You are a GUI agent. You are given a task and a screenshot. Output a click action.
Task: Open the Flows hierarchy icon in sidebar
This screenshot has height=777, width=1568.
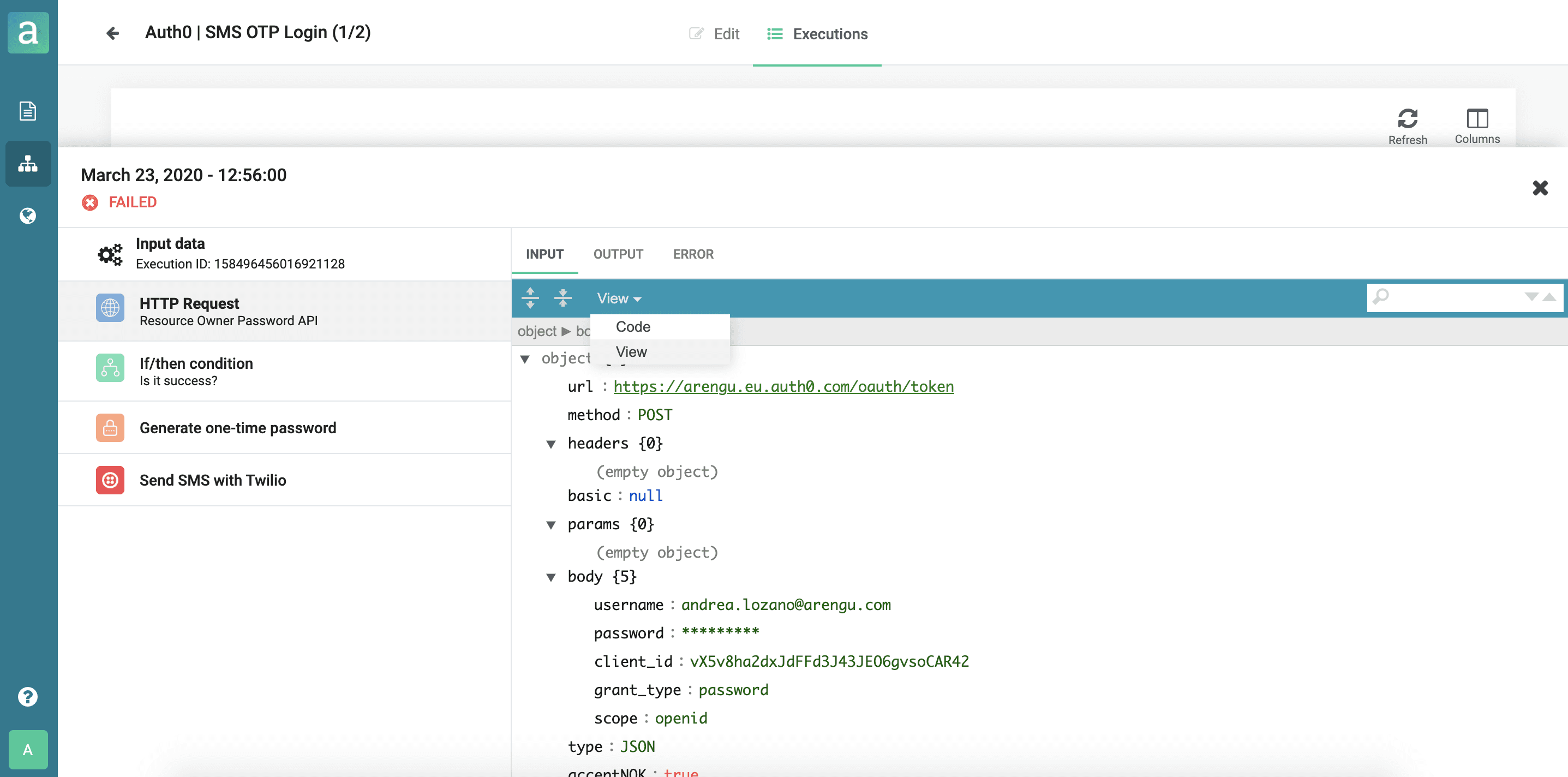pos(28,163)
